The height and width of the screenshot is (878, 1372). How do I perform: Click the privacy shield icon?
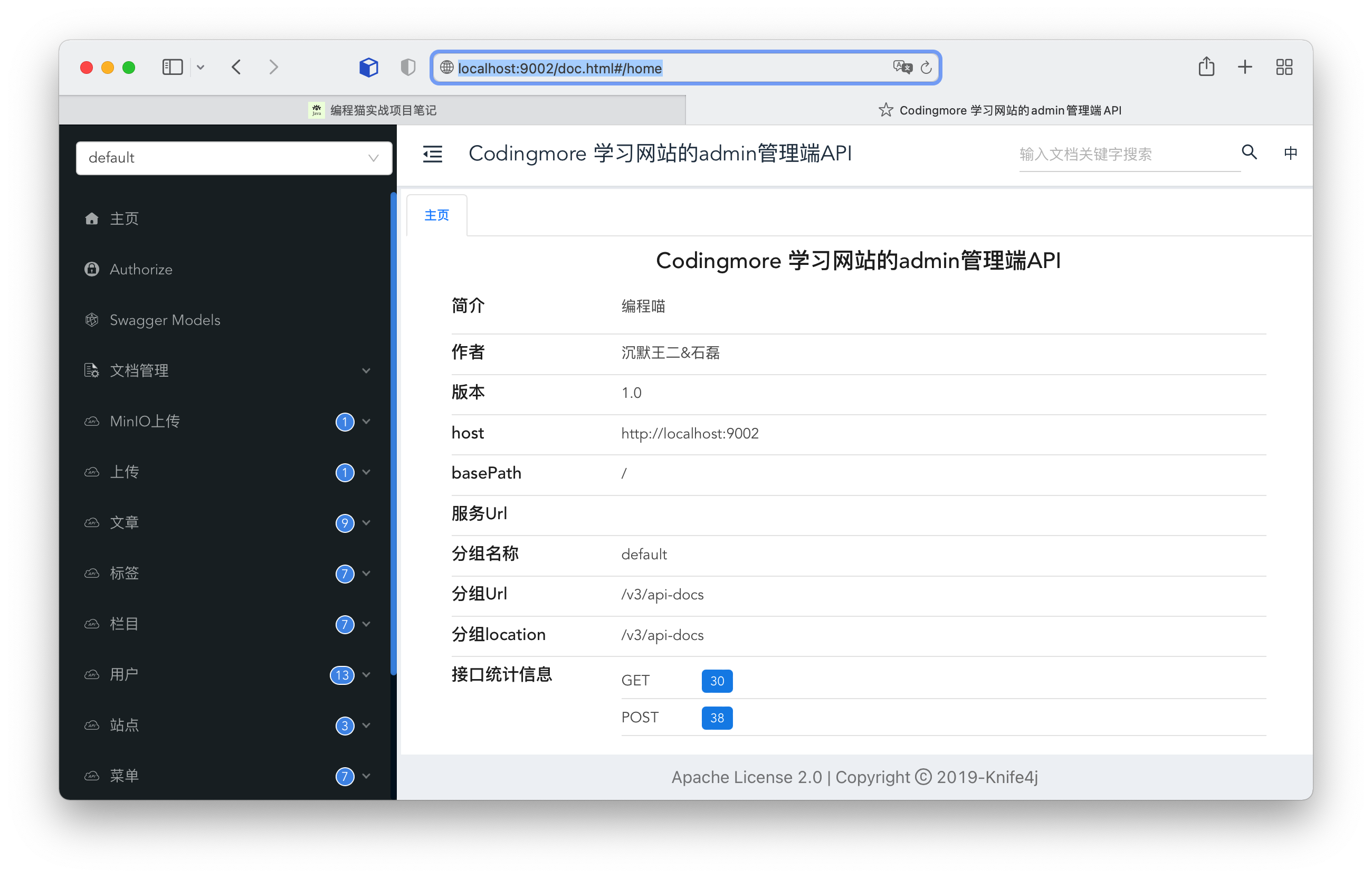407,68
